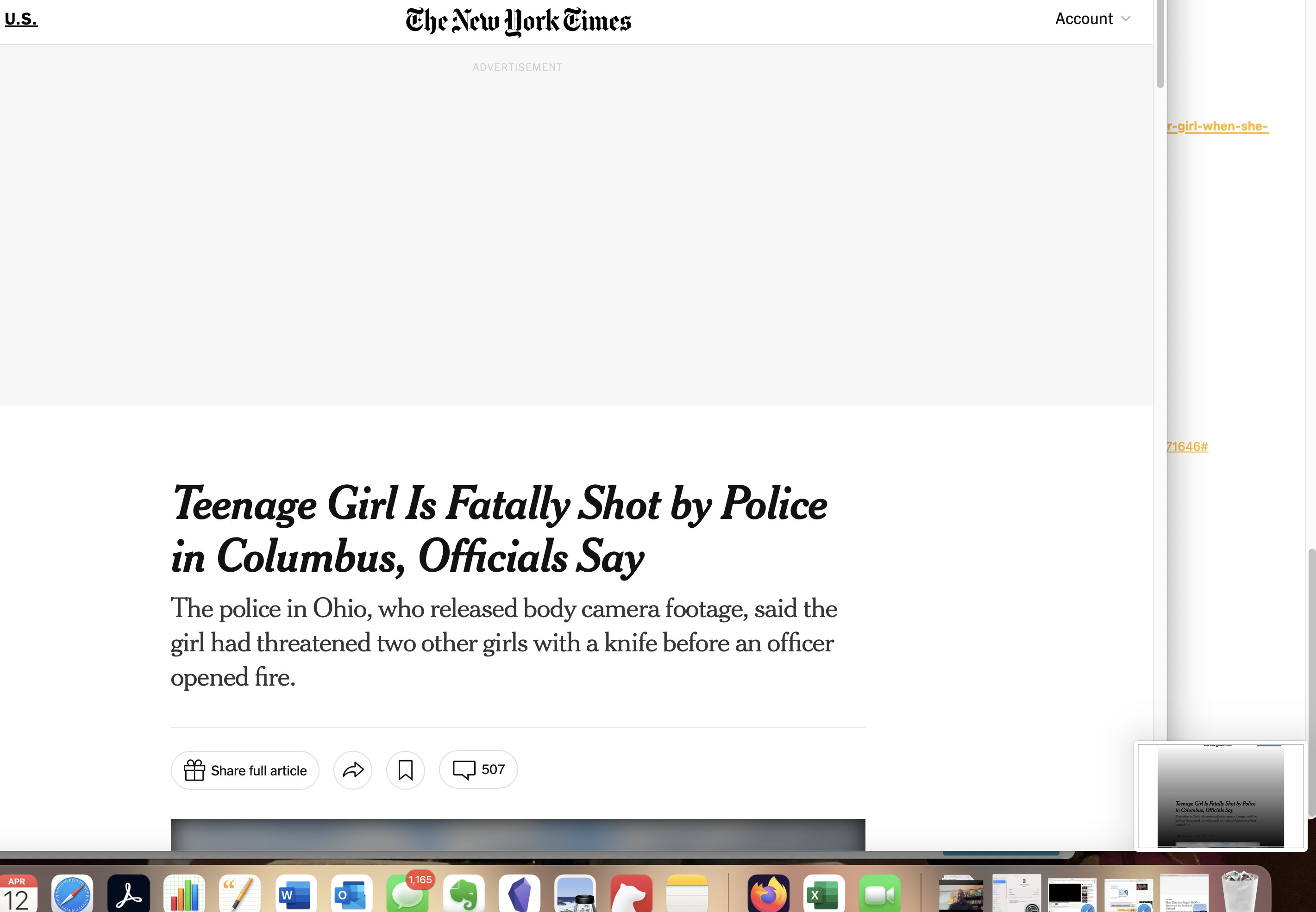1316x912 pixels.
Task: Open the 507 comments button
Action: (x=478, y=770)
